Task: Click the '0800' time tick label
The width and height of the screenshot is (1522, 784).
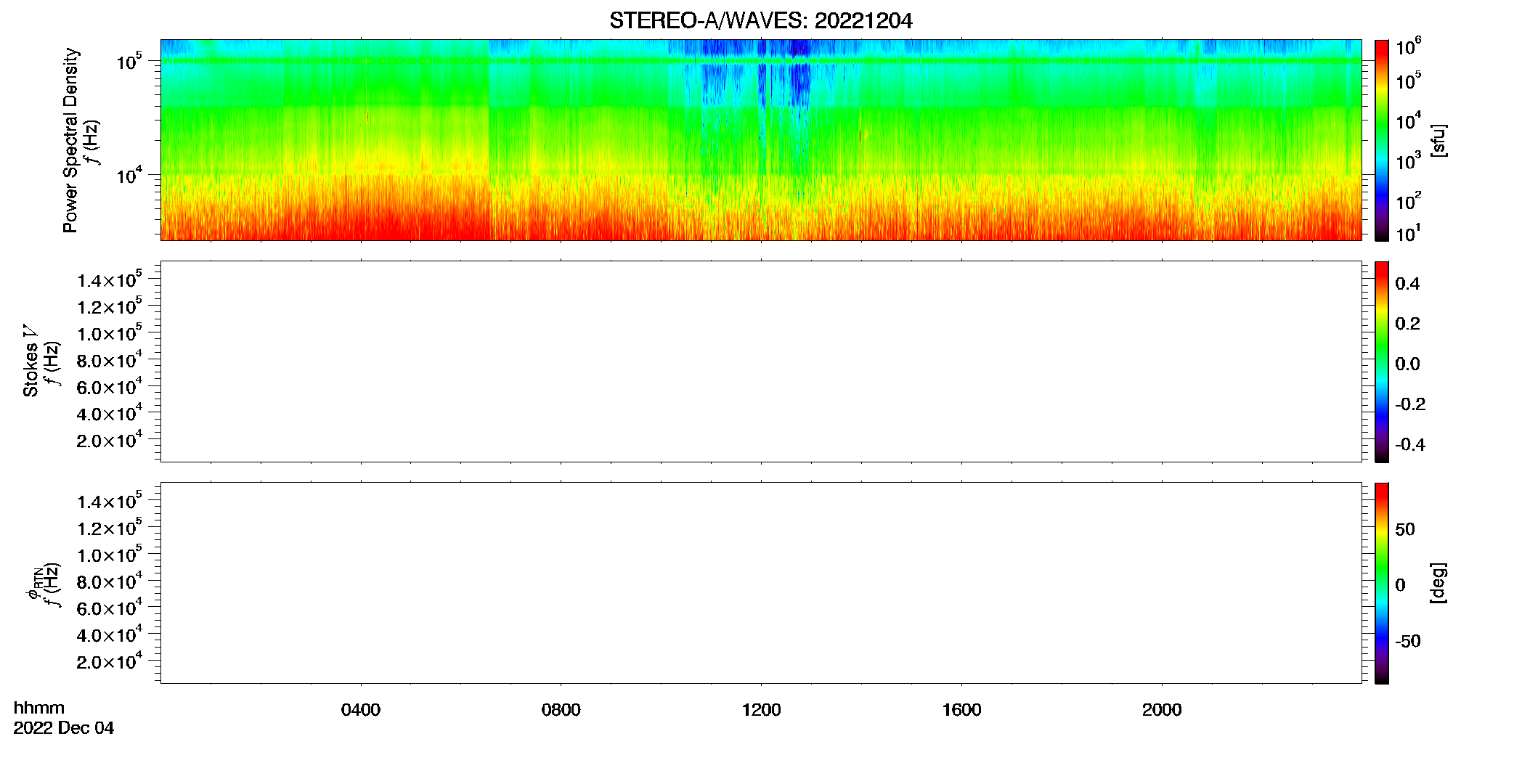Action: pos(561,710)
